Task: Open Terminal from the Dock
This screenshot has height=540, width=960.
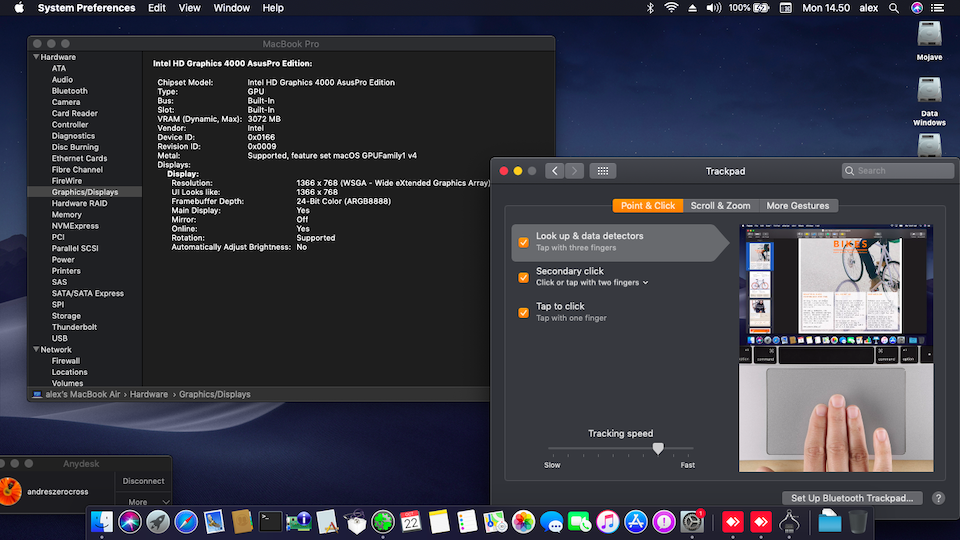Action: (270, 521)
